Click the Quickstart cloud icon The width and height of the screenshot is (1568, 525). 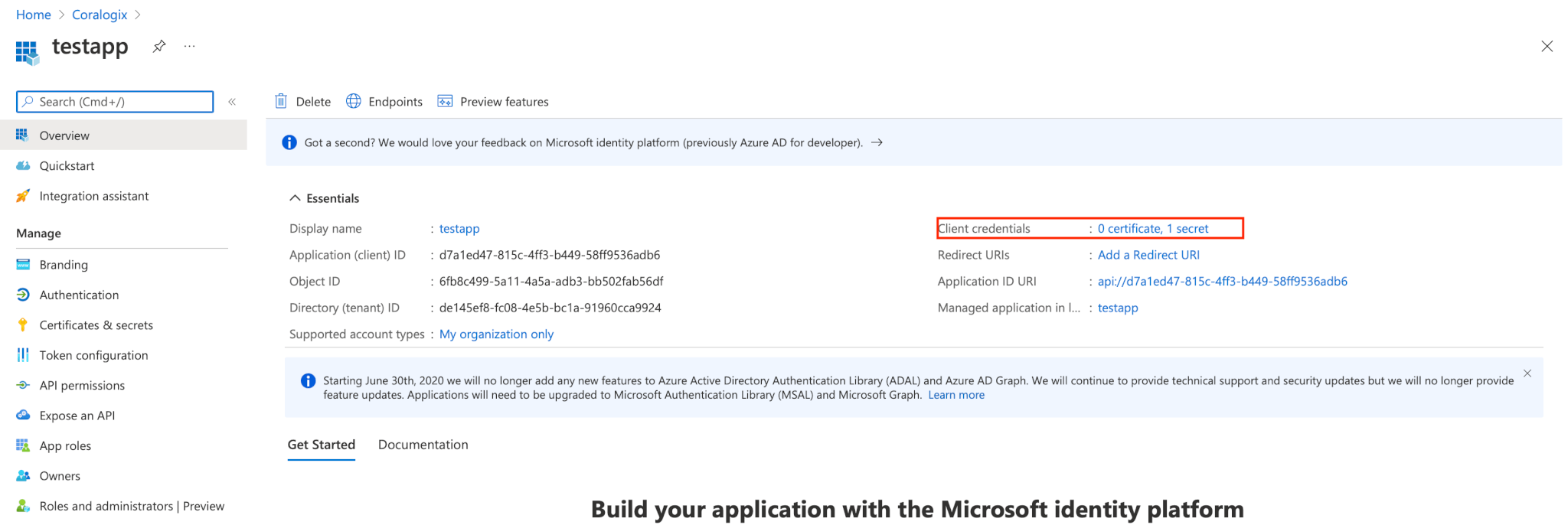tap(23, 165)
